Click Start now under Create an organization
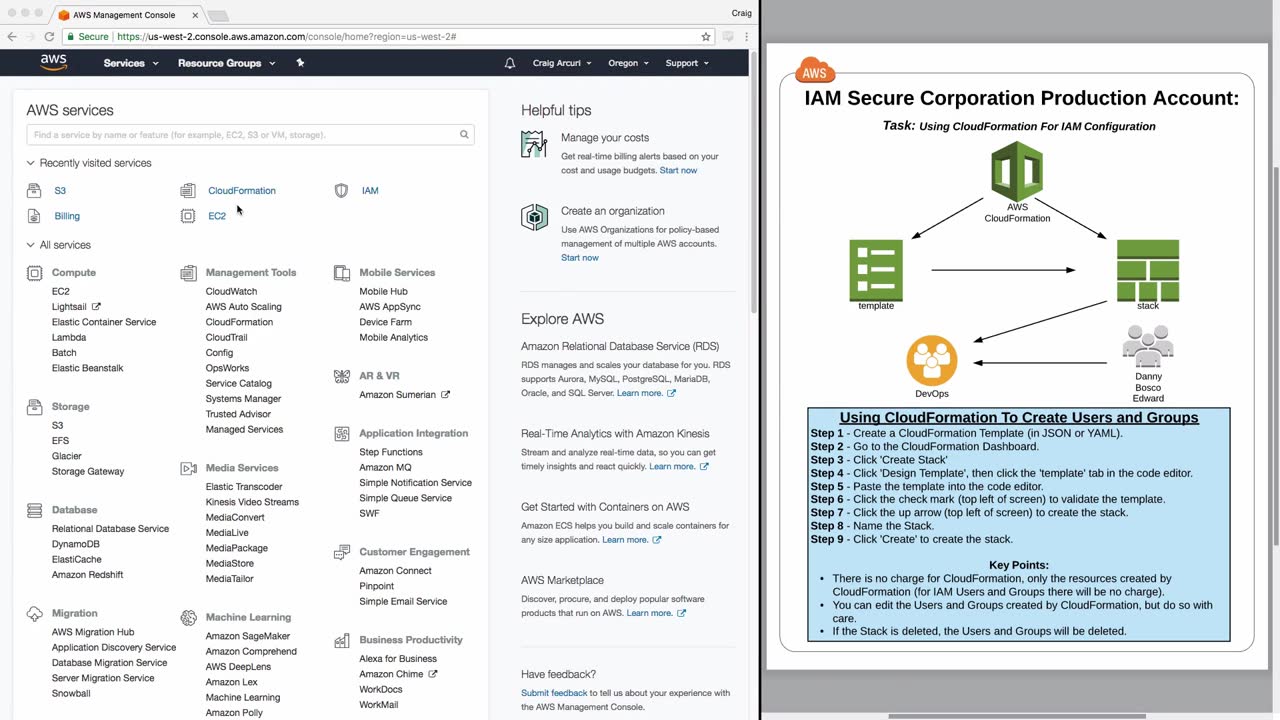Image resolution: width=1280 pixels, height=720 pixels. point(580,258)
